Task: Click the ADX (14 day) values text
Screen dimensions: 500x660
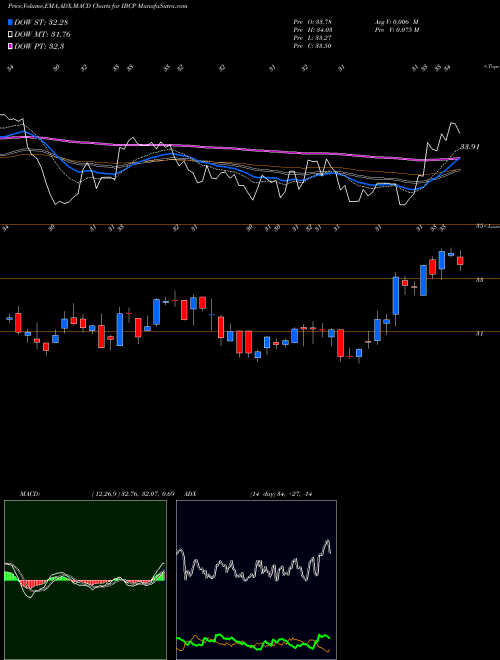Action: 281,494
